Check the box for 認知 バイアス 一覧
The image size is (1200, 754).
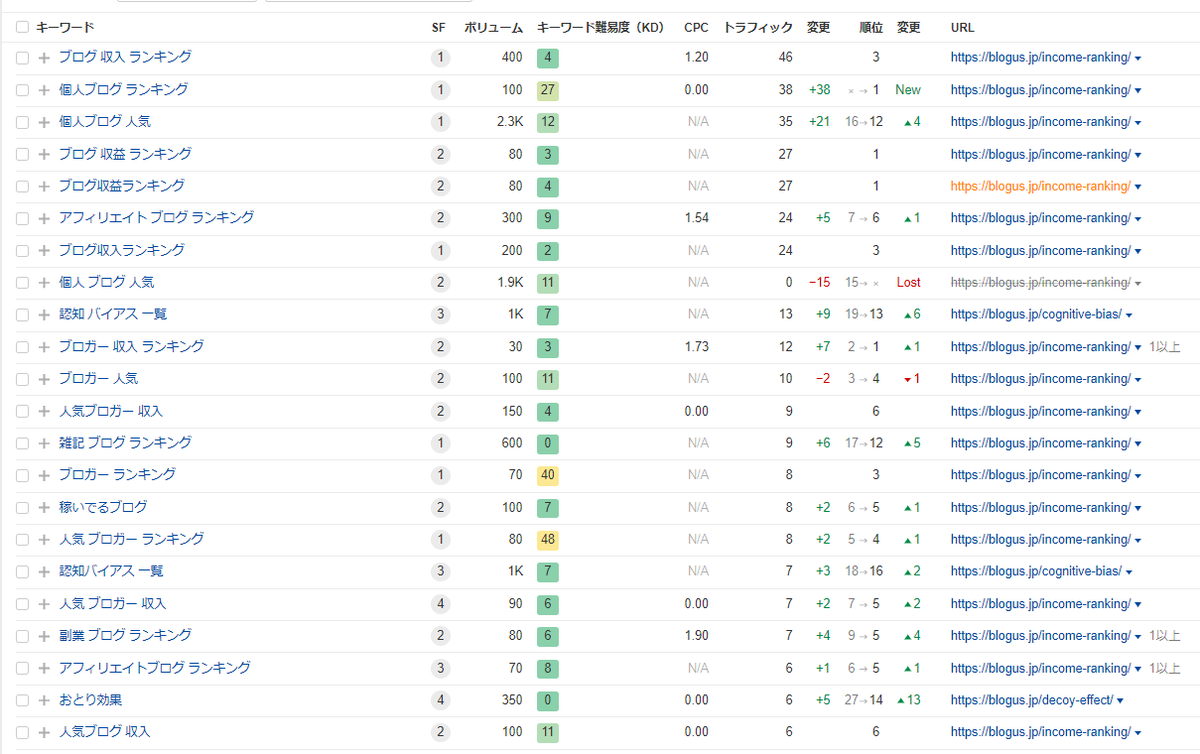coord(22,315)
